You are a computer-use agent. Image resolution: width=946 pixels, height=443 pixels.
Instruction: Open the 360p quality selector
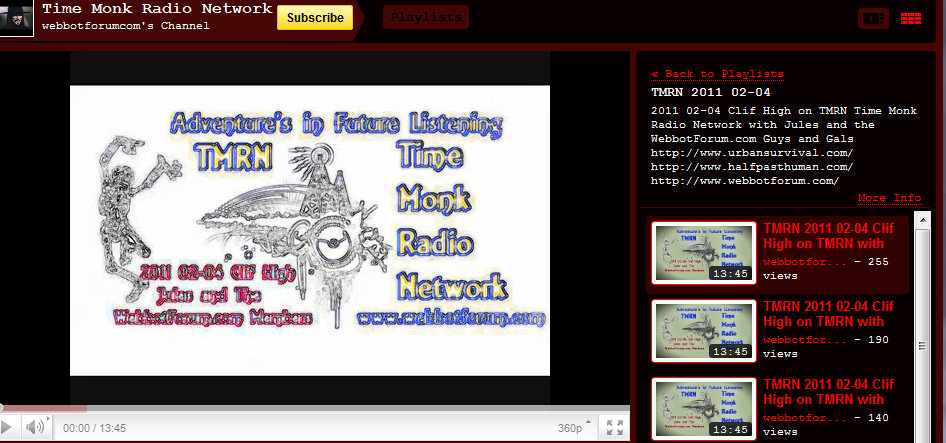574,428
